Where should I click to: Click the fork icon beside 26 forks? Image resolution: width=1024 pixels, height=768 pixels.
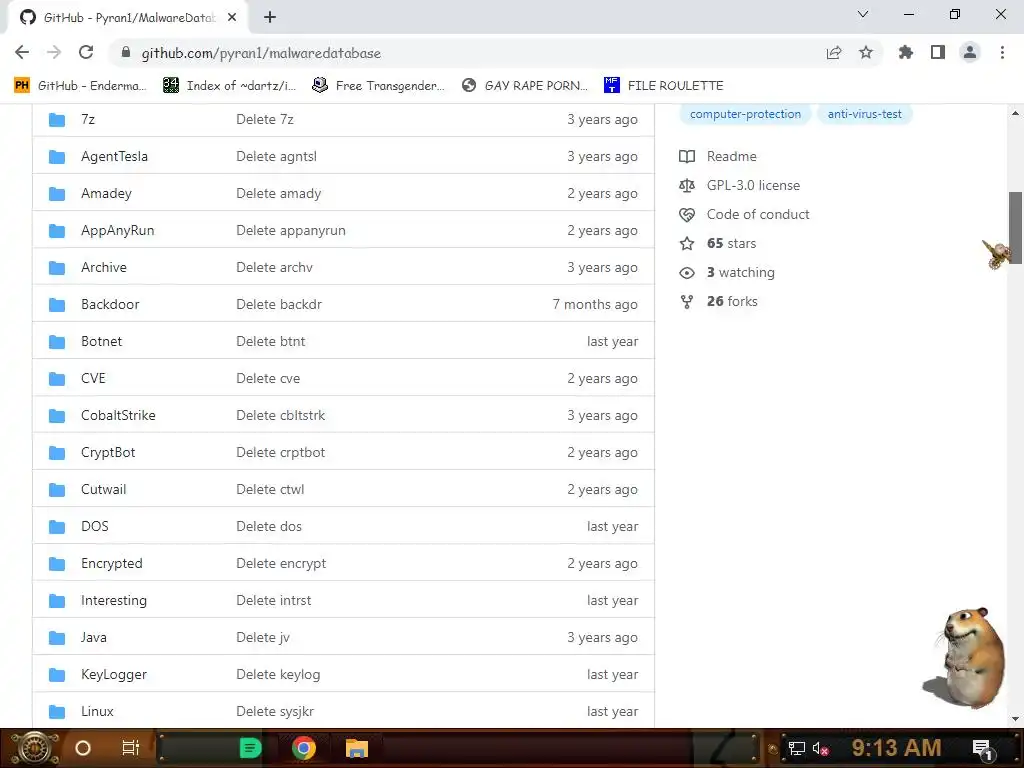(x=686, y=302)
